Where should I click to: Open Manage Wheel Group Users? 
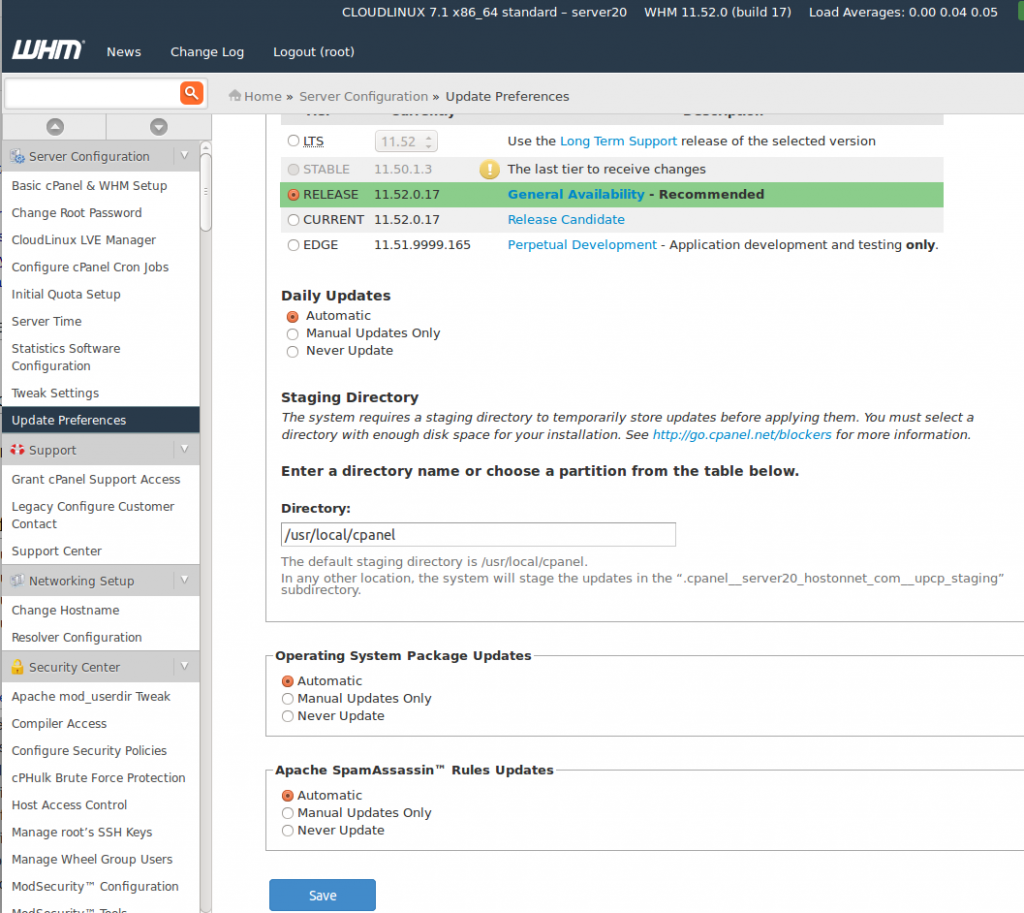point(92,859)
